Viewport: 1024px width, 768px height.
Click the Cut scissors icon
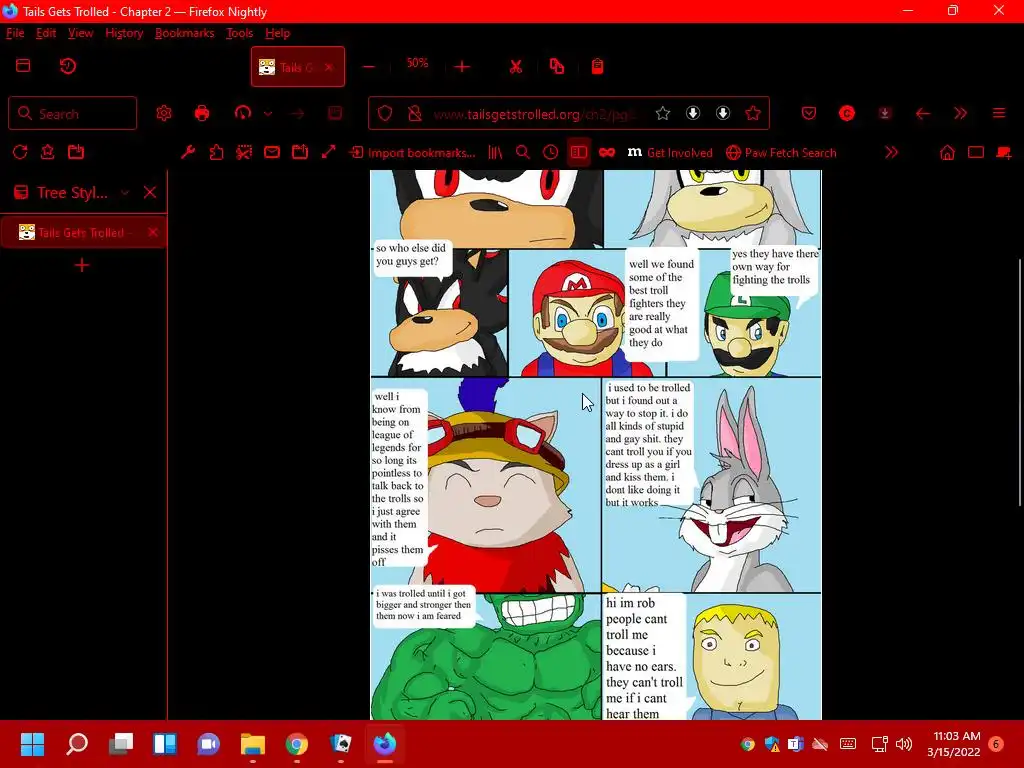[516, 67]
